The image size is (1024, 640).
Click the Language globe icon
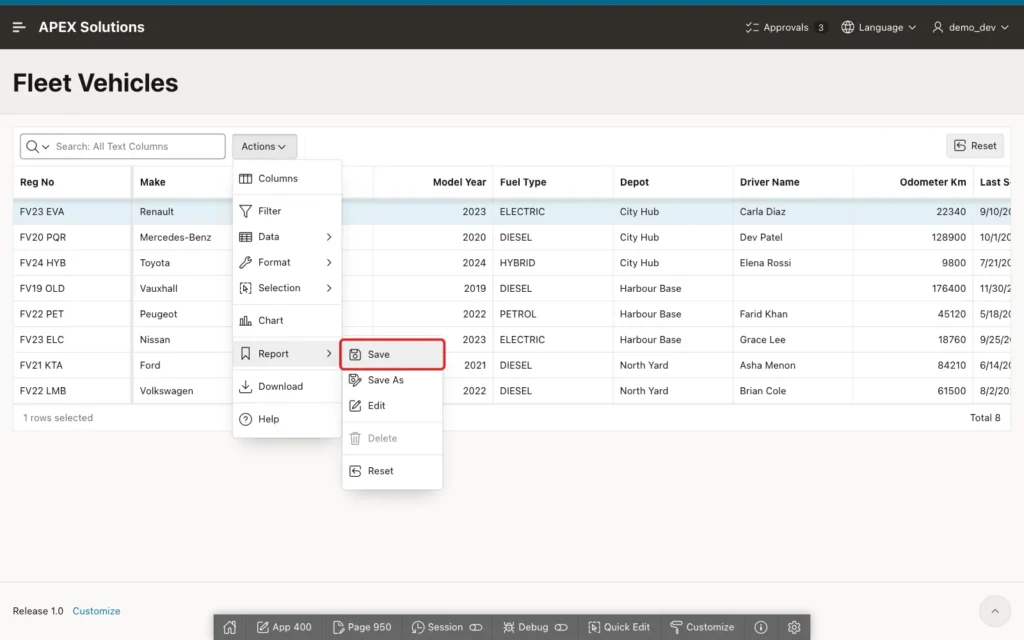click(x=847, y=27)
